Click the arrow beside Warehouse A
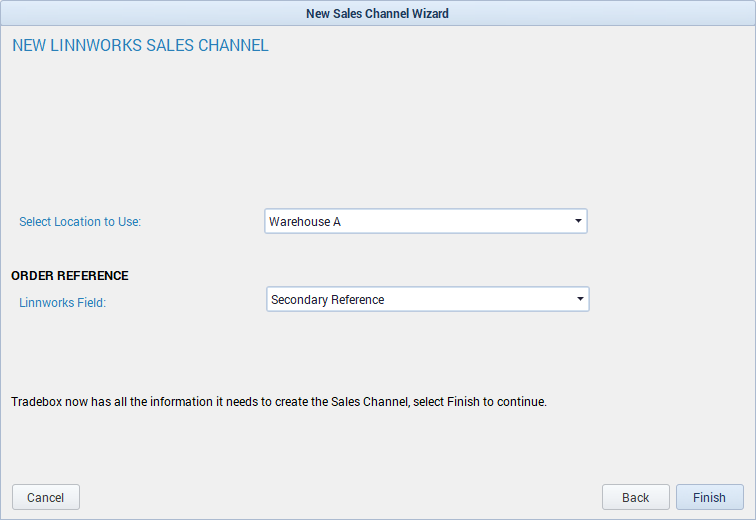 click(x=578, y=221)
